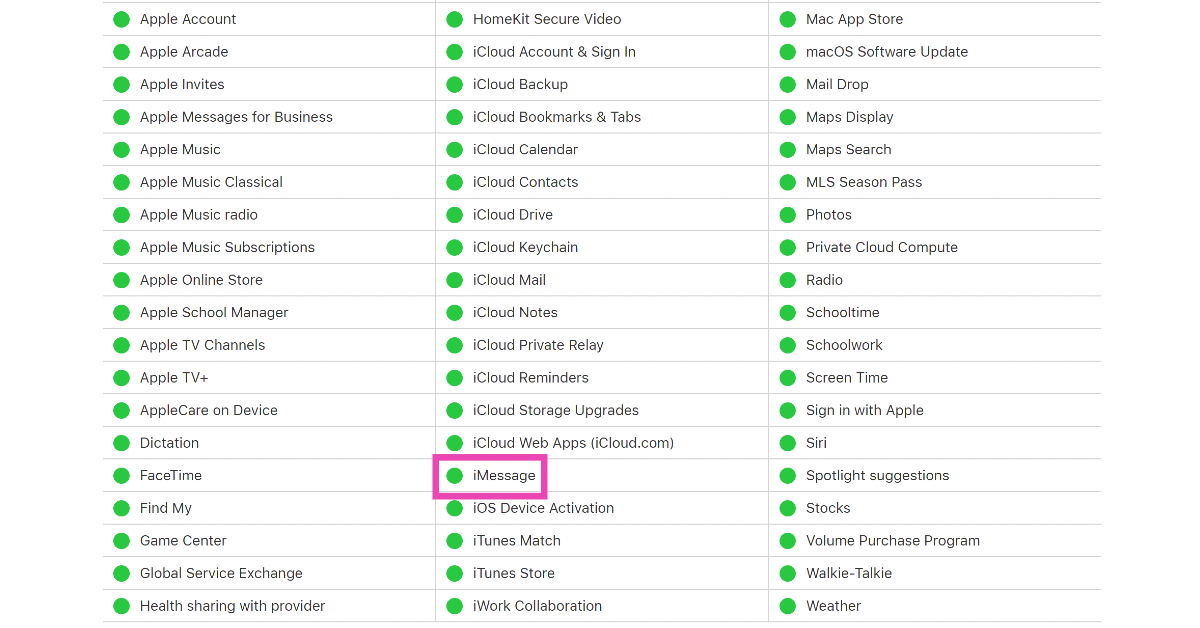Click the green indicator beside Weather
Image resolution: width=1200 pixels, height=628 pixels.
[787, 606]
